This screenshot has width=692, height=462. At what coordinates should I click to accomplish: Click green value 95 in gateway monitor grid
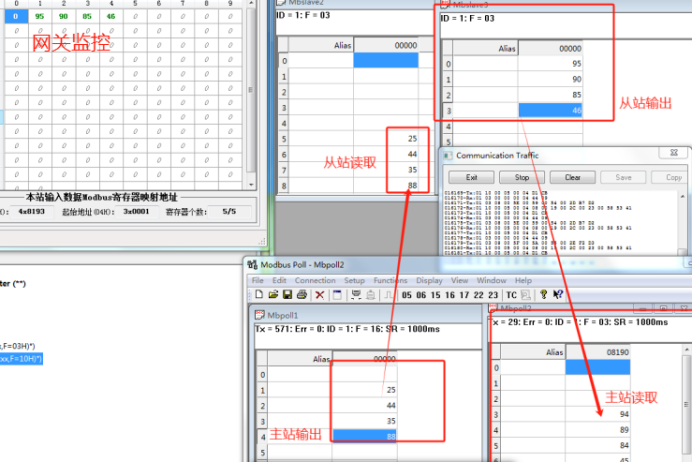(x=40, y=16)
